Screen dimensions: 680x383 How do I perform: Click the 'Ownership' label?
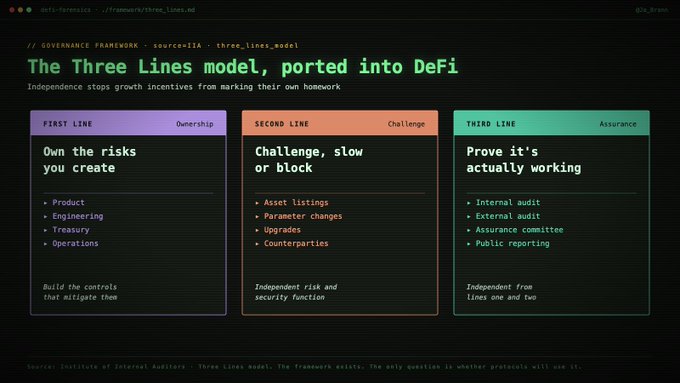(x=195, y=124)
